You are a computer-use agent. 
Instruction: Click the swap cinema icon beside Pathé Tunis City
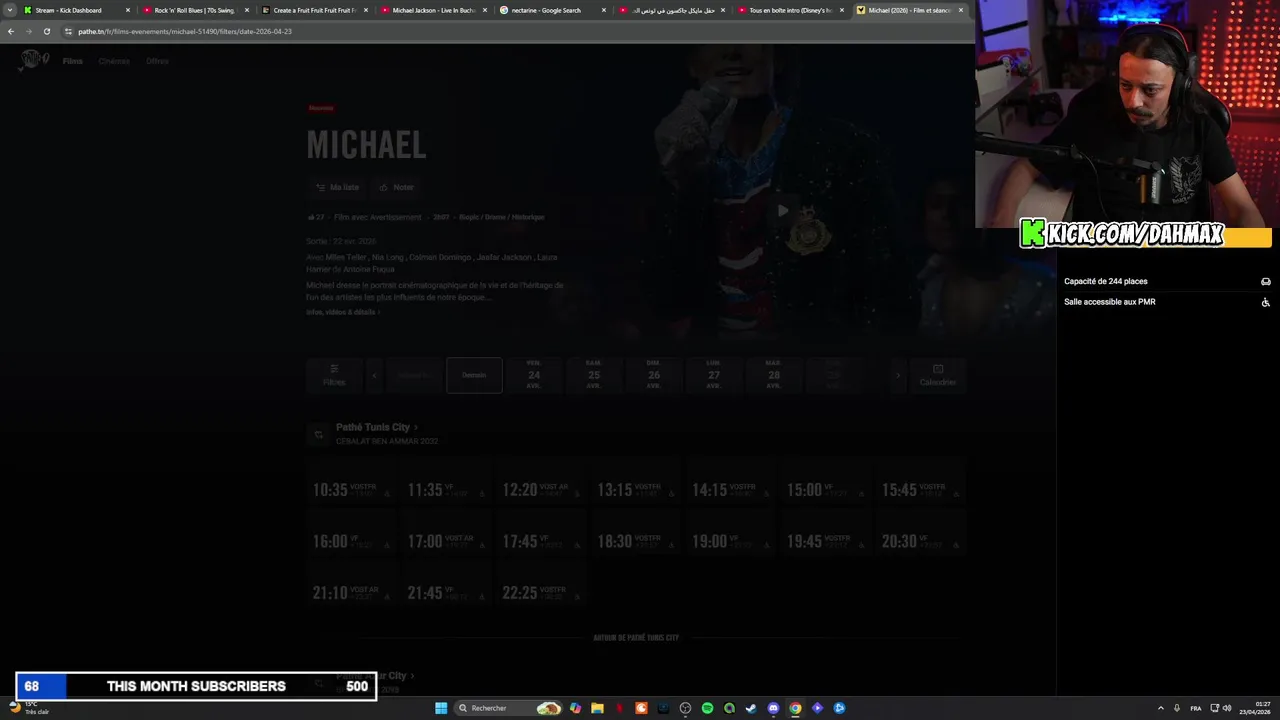(319, 434)
